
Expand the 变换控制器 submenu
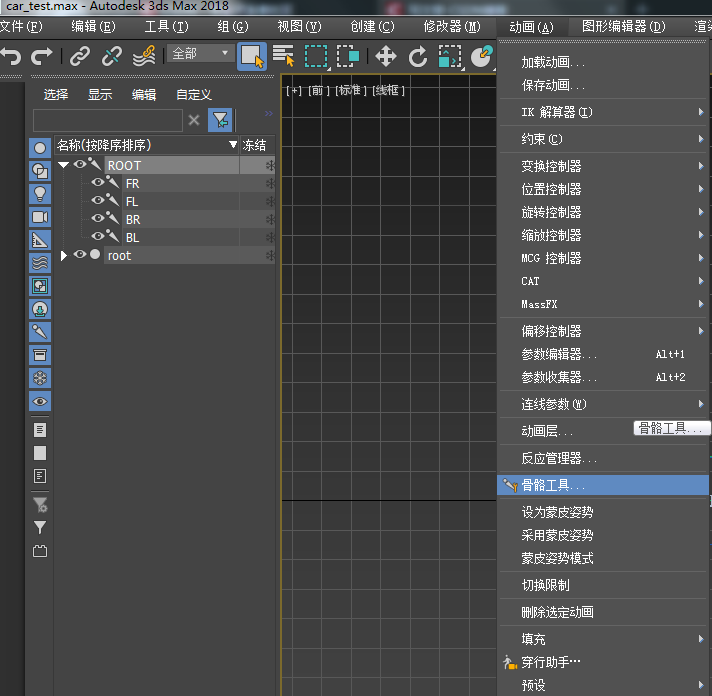pyautogui.click(x=604, y=166)
